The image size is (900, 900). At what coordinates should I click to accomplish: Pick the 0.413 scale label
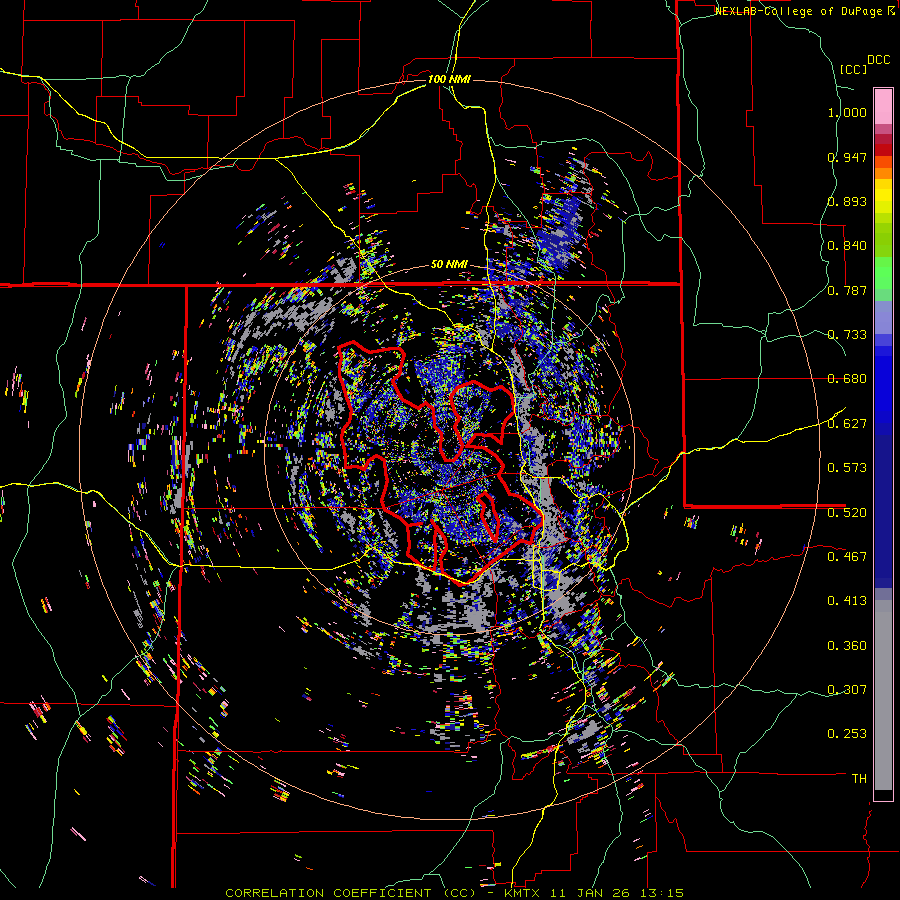pyautogui.click(x=847, y=601)
